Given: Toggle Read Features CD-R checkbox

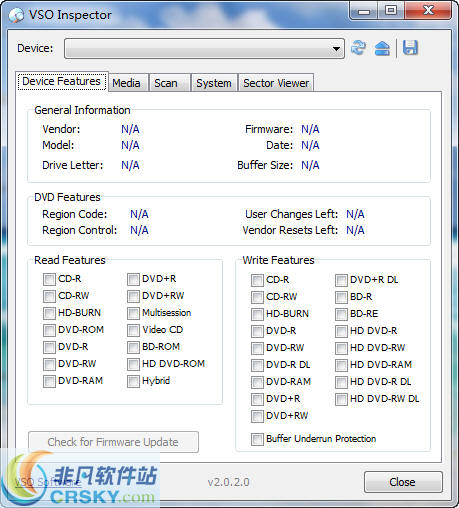Looking at the screenshot, I should 49,279.
